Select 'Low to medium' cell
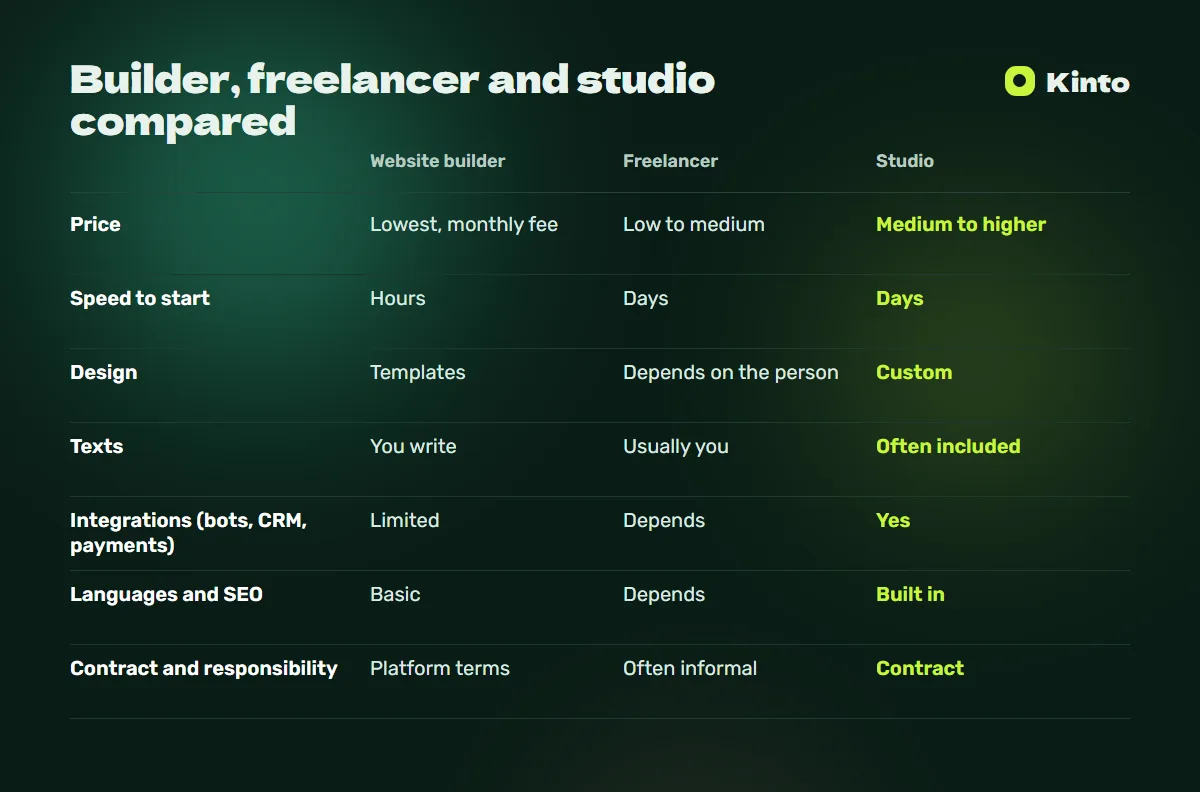Image resolution: width=1200 pixels, height=792 pixels. (694, 224)
